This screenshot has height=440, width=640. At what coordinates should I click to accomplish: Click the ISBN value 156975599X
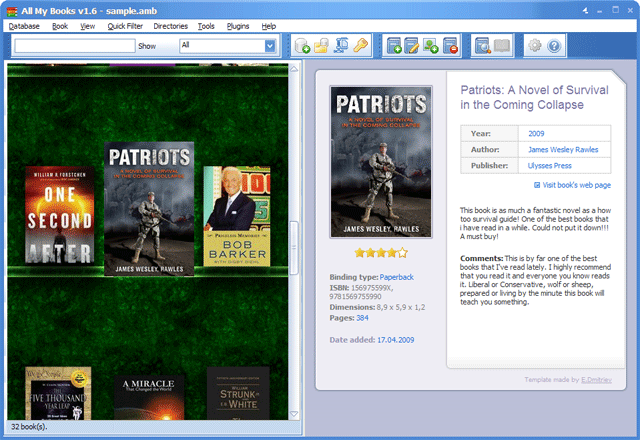(x=372, y=288)
